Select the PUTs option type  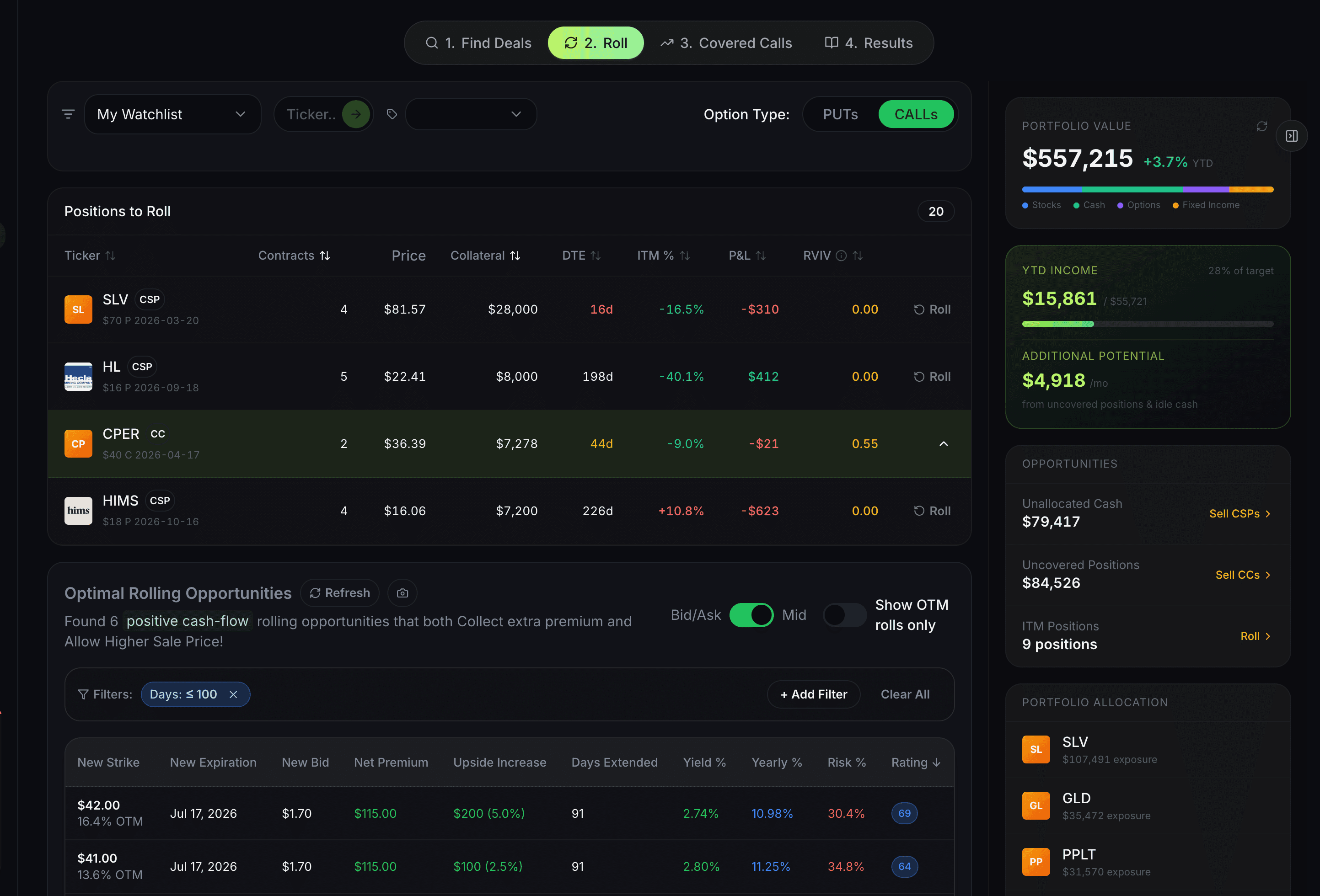840,114
